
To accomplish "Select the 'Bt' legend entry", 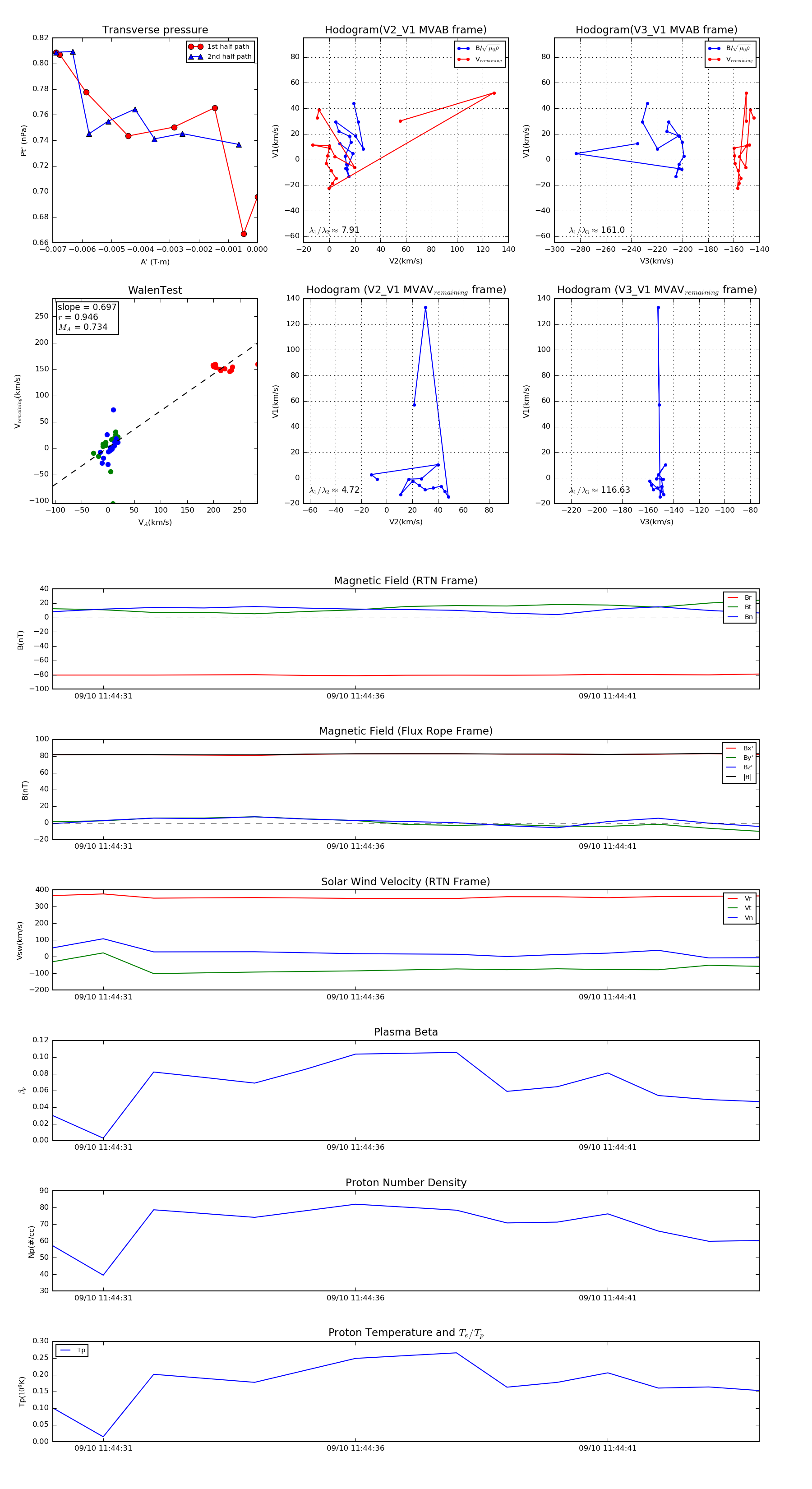I will pyautogui.click(x=740, y=607).
